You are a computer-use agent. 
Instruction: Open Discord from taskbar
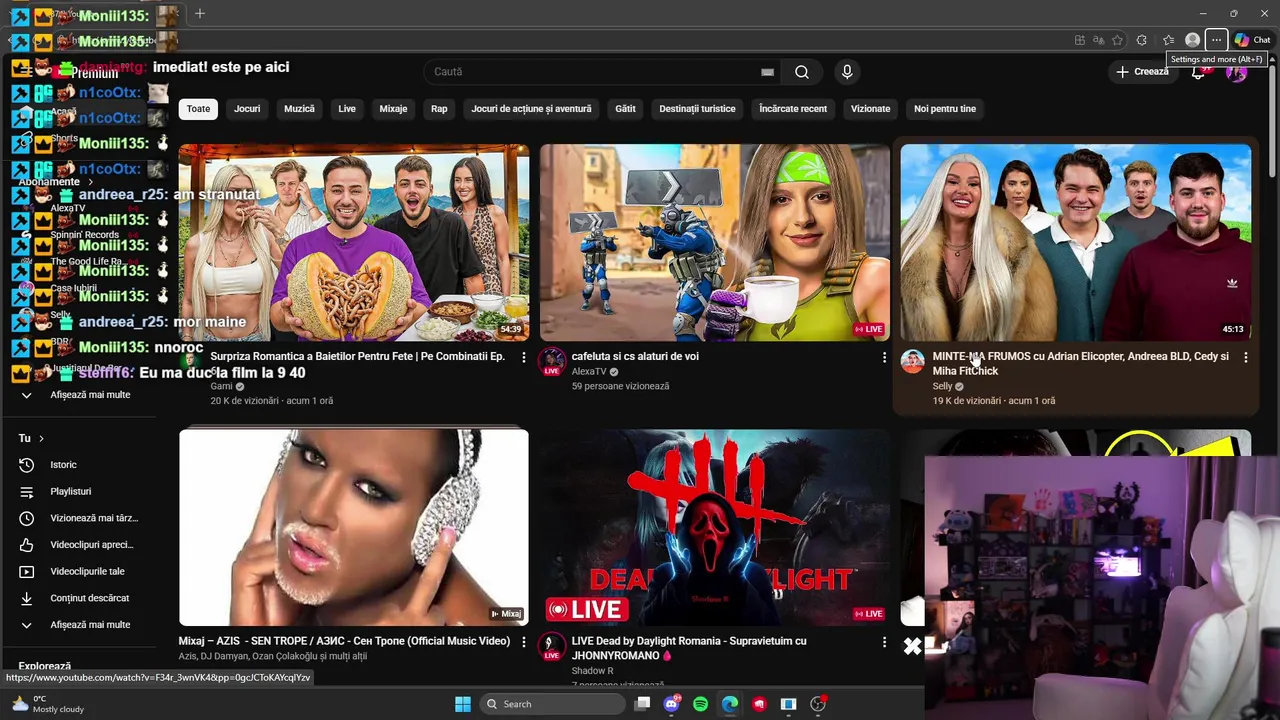[x=671, y=704]
